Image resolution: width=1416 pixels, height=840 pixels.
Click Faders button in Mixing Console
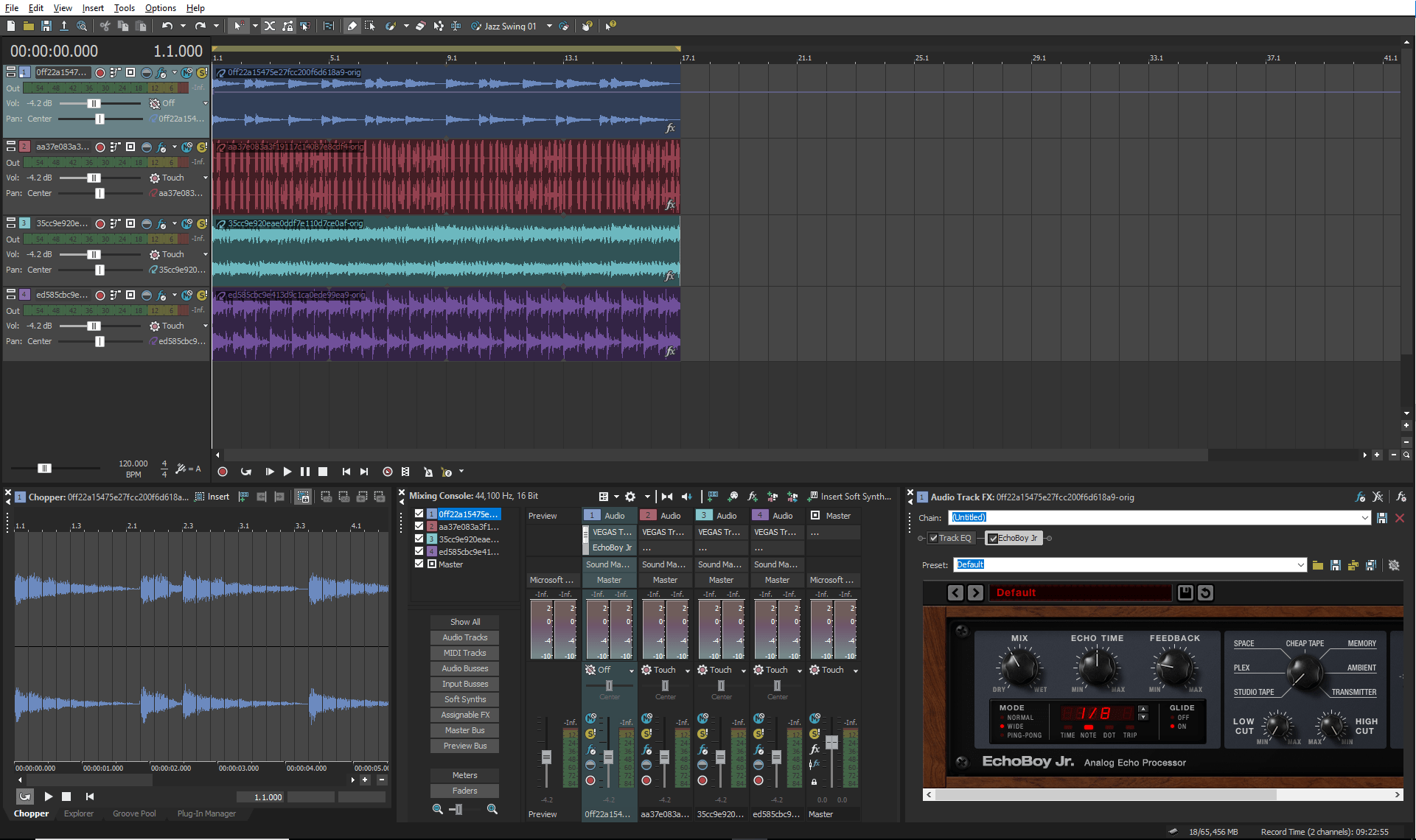click(465, 791)
